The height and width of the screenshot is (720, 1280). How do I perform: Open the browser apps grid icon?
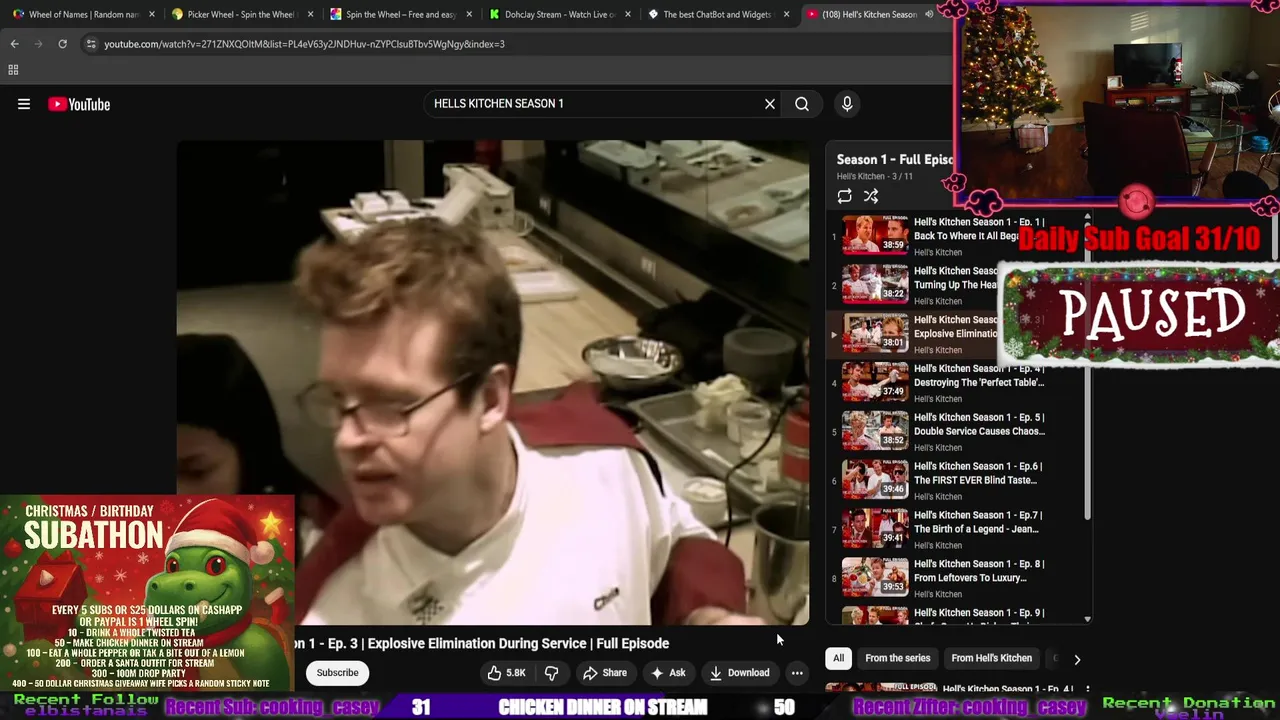(x=13, y=70)
